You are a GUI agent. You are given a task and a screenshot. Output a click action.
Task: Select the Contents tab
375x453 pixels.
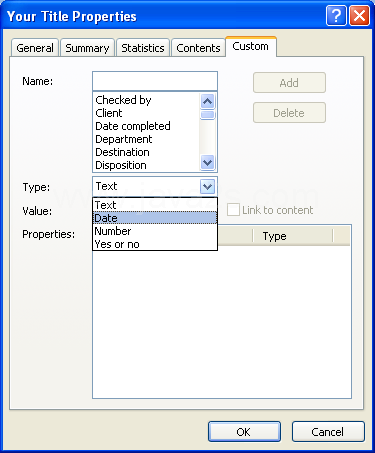tap(198, 48)
